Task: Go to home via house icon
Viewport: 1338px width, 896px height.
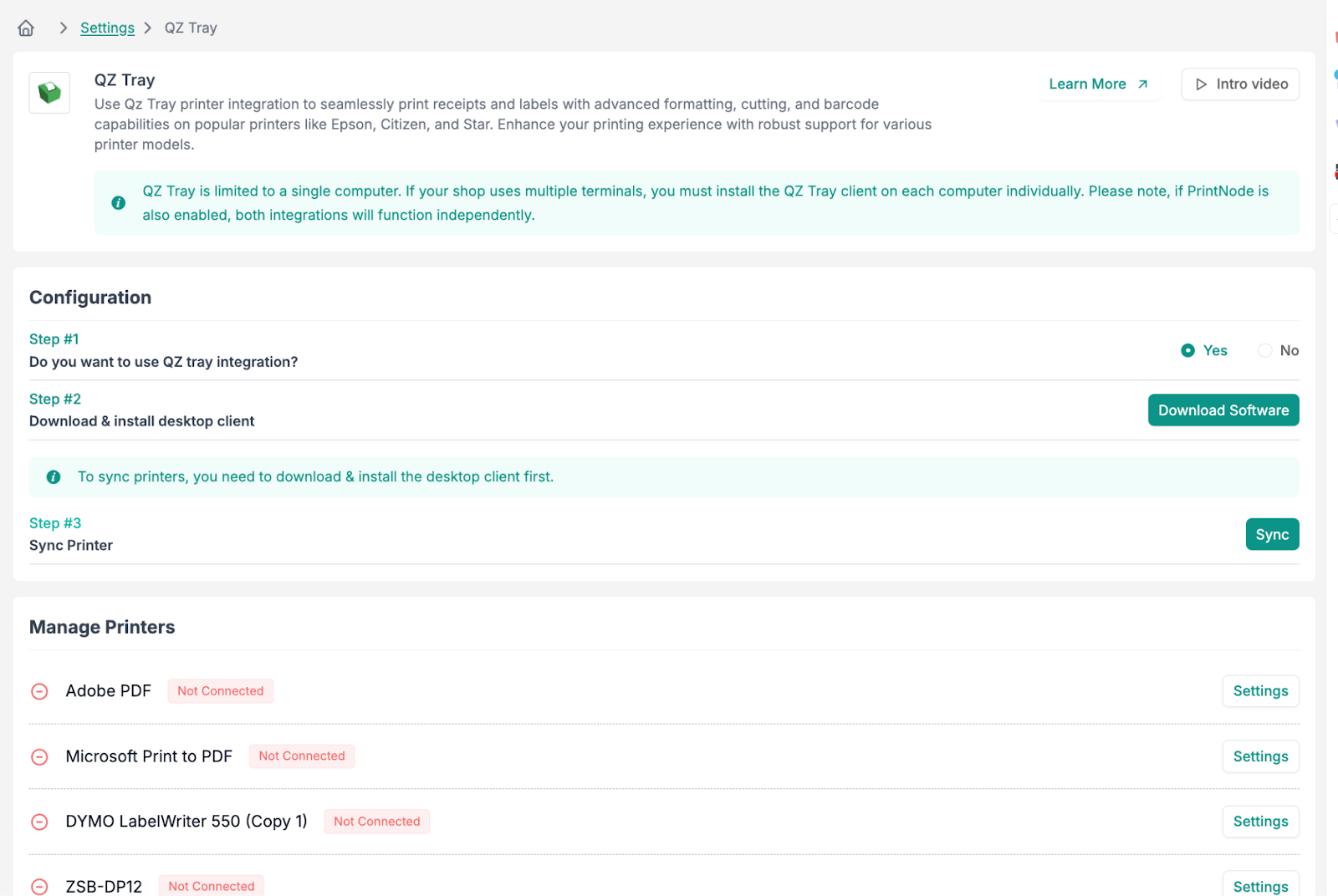Action: click(x=26, y=28)
